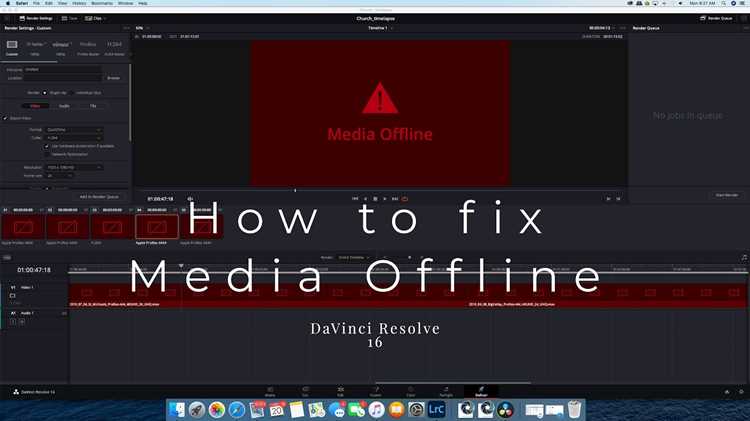Select clip 04 thumbnail in clip strip
The image size is (750, 421).
pyautogui.click(x=157, y=226)
